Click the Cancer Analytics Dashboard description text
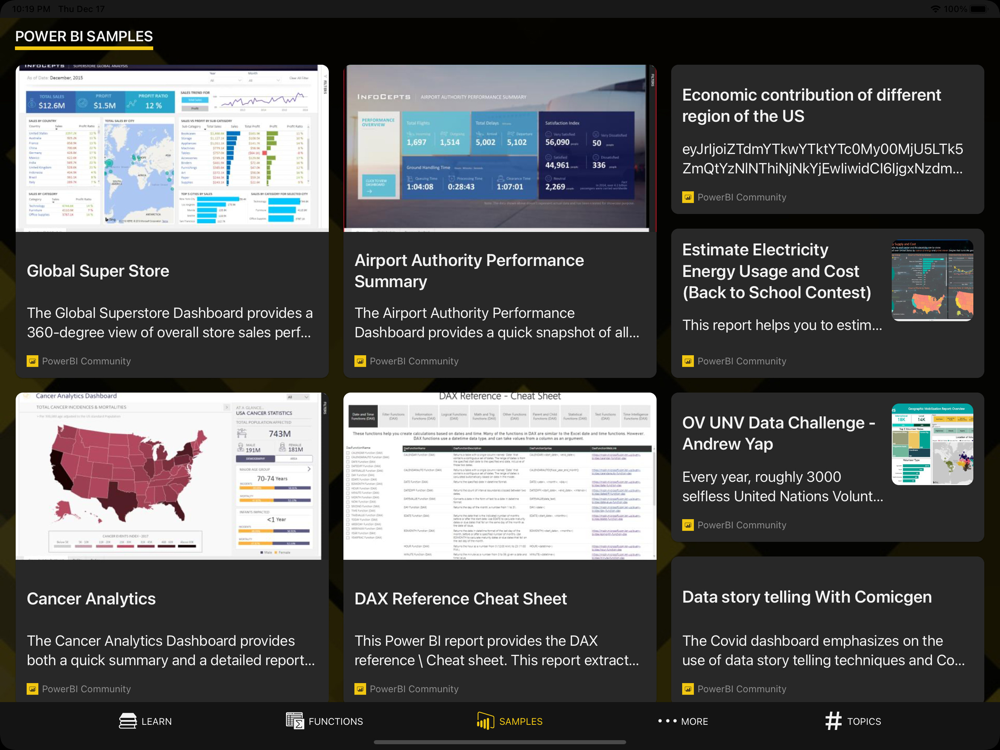The image size is (1000, 750). (171, 651)
